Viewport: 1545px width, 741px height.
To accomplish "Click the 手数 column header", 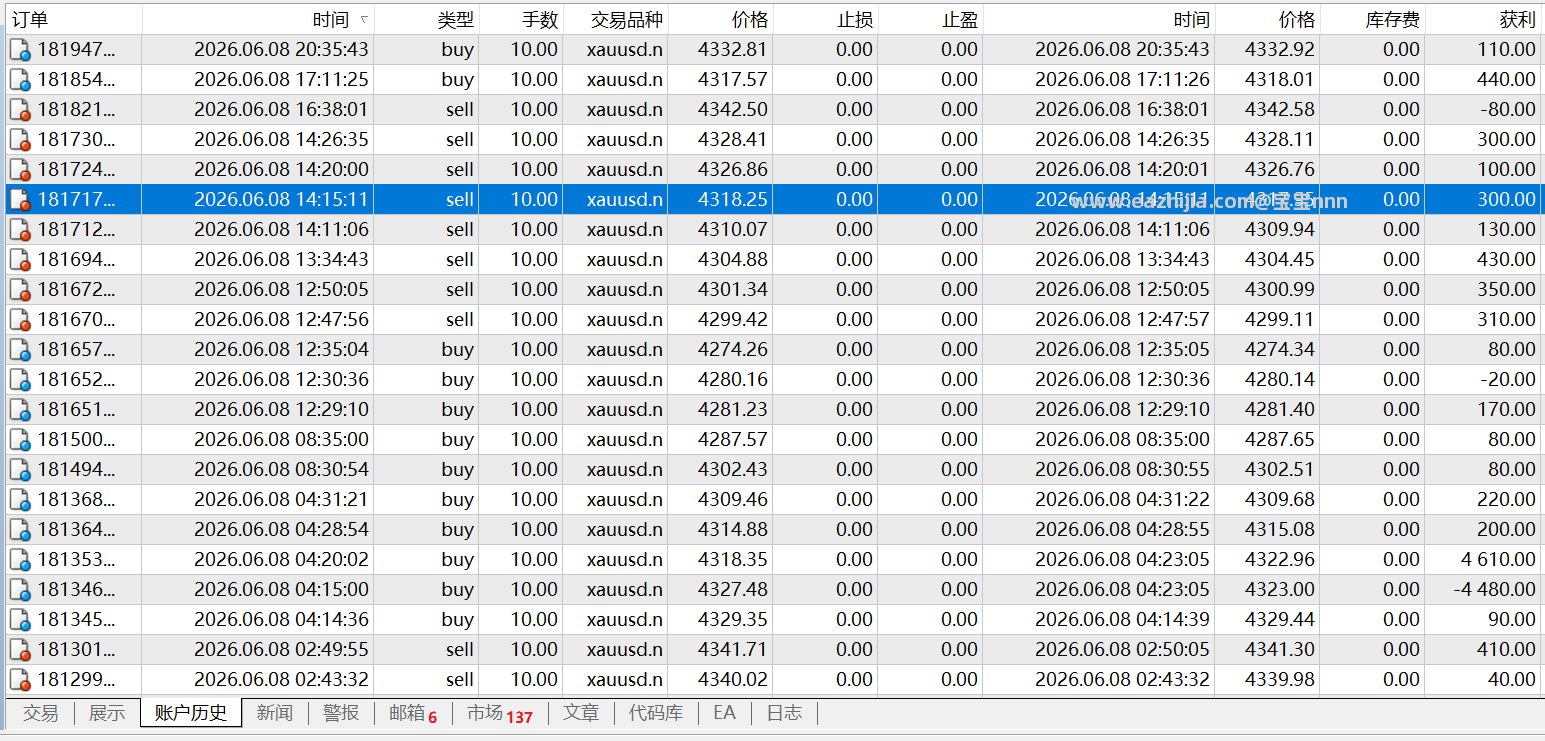I will 520,19.
